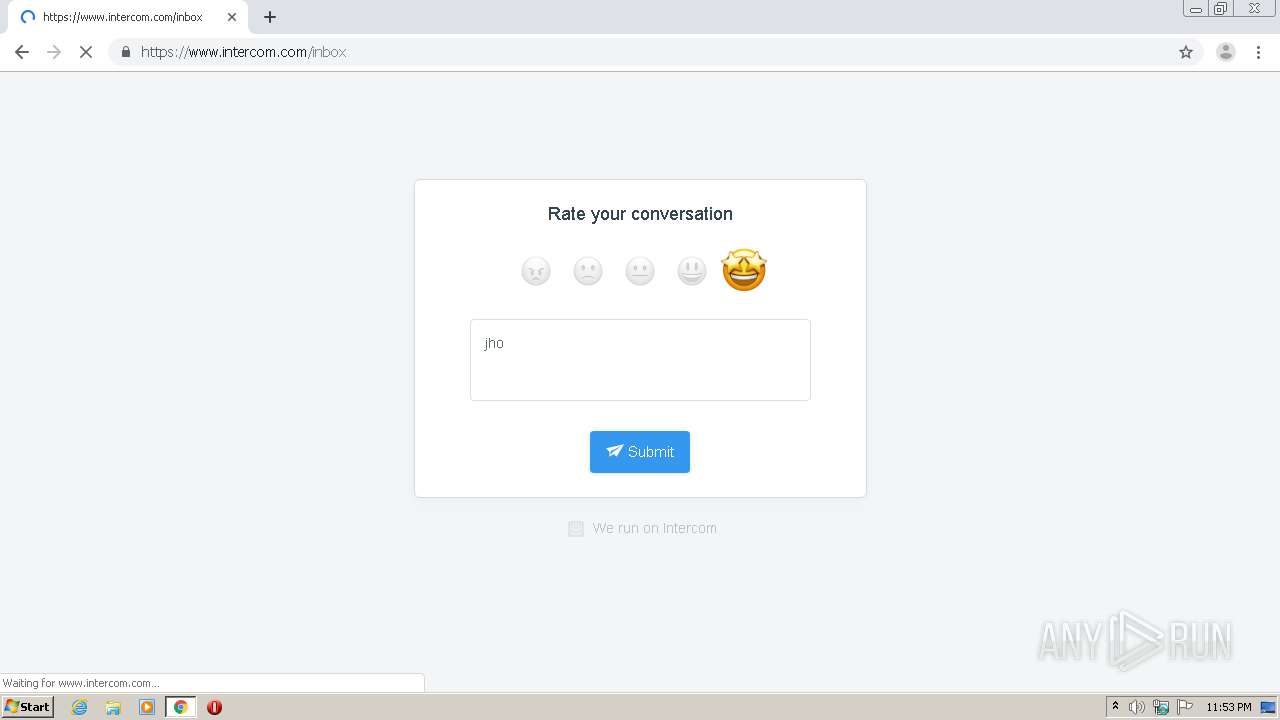Open the Chrome profile avatar
The width and height of the screenshot is (1280, 720).
click(1226, 52)
